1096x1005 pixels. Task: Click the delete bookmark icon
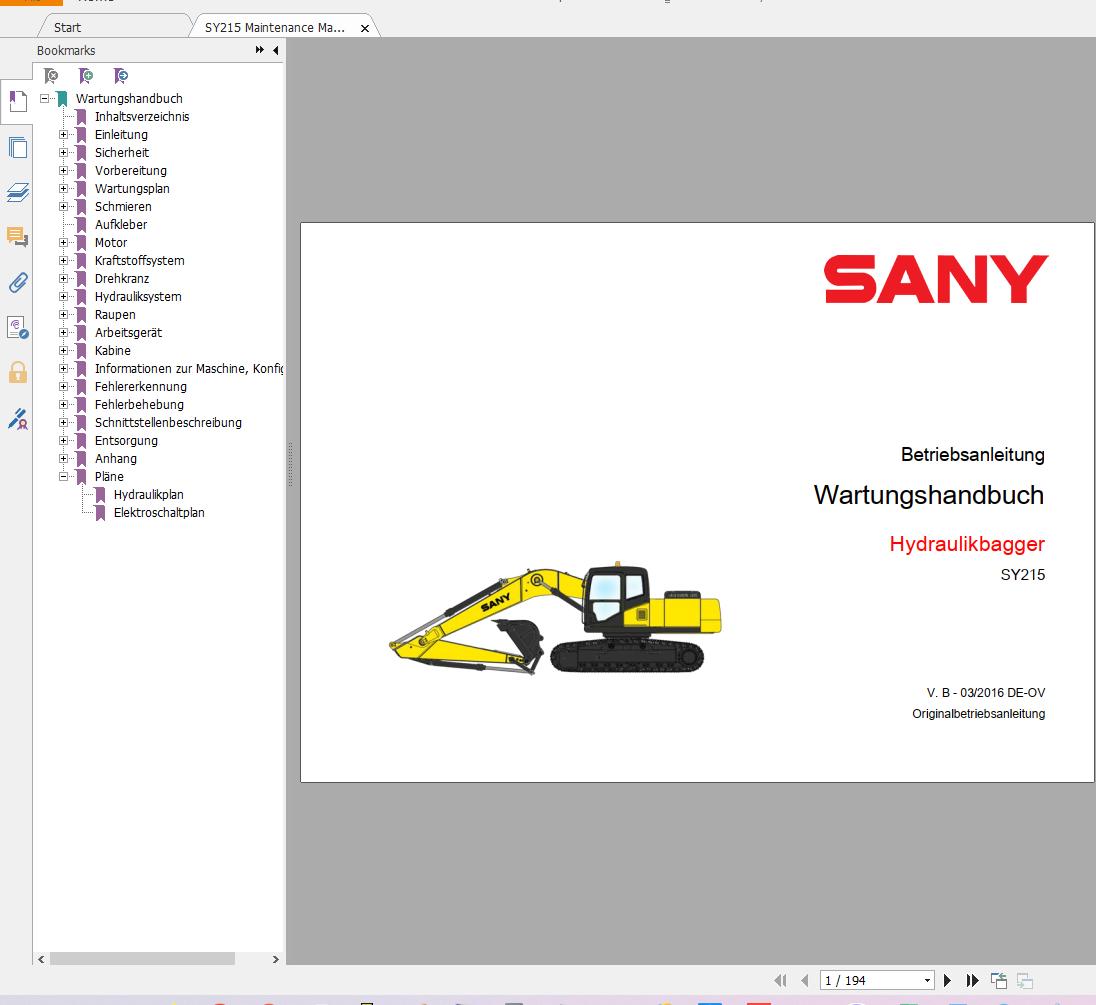tap(51, 76)
